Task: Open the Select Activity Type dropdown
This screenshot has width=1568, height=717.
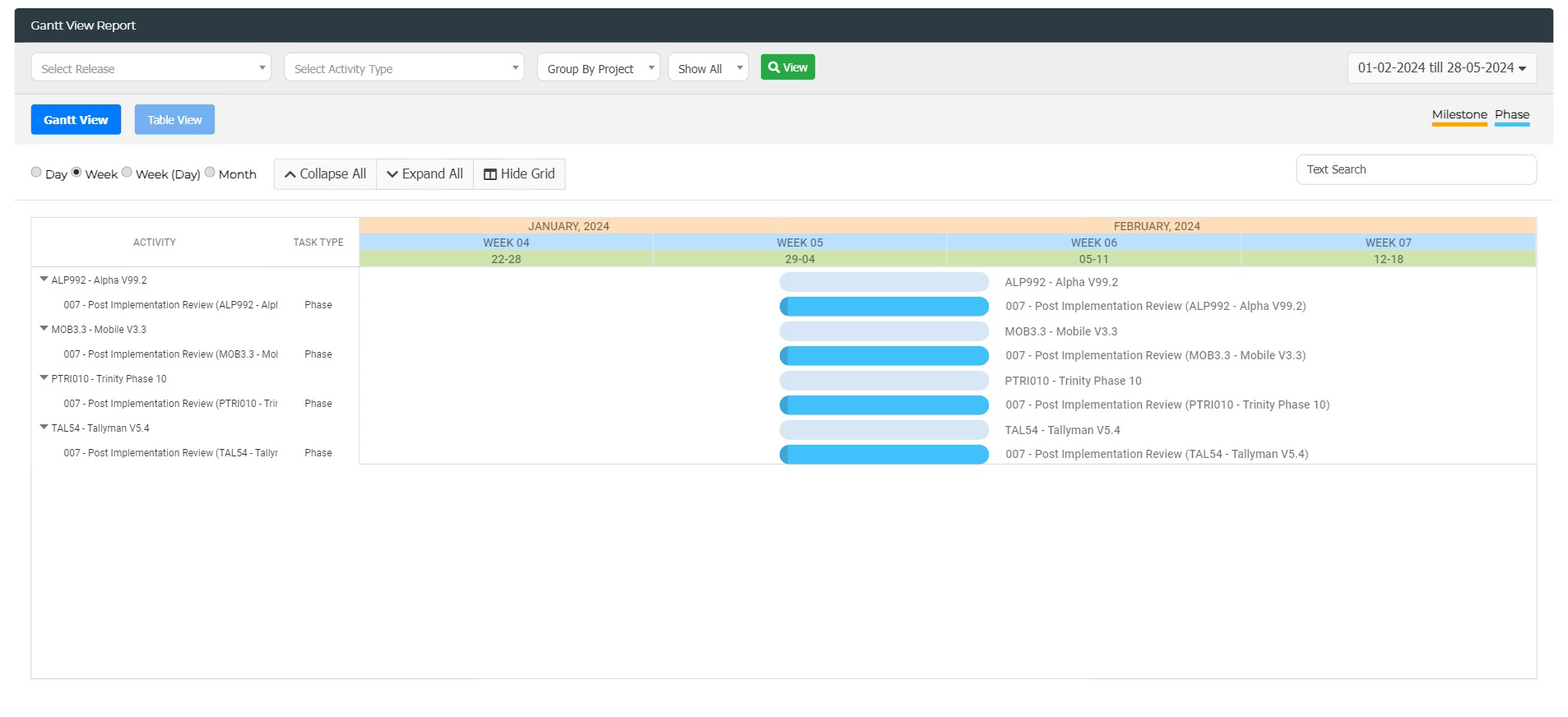Action: coord(404,67)
